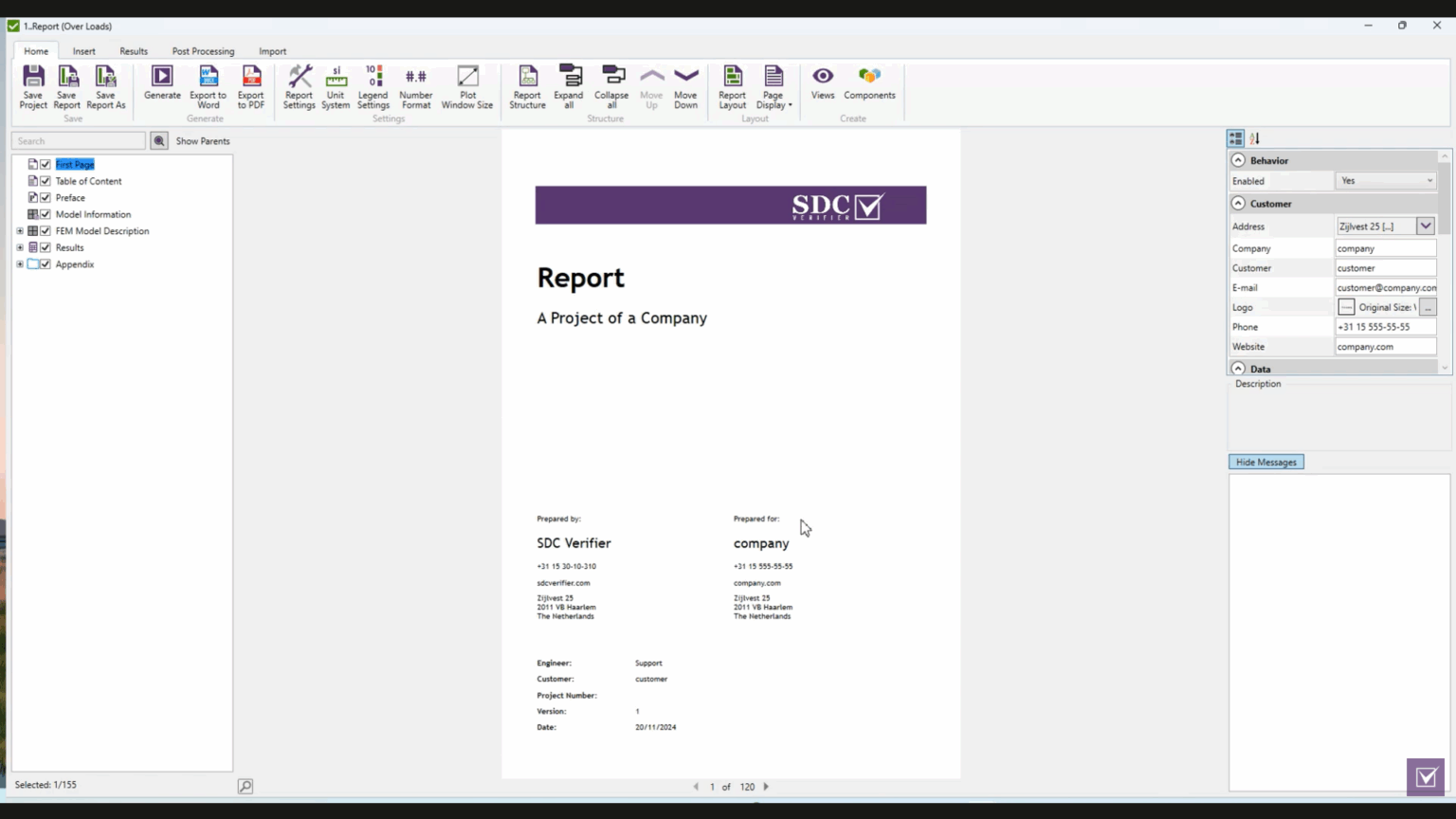The image size is (1456, 819).
Task: Export the report to PDF
Action: coord(250,87)
